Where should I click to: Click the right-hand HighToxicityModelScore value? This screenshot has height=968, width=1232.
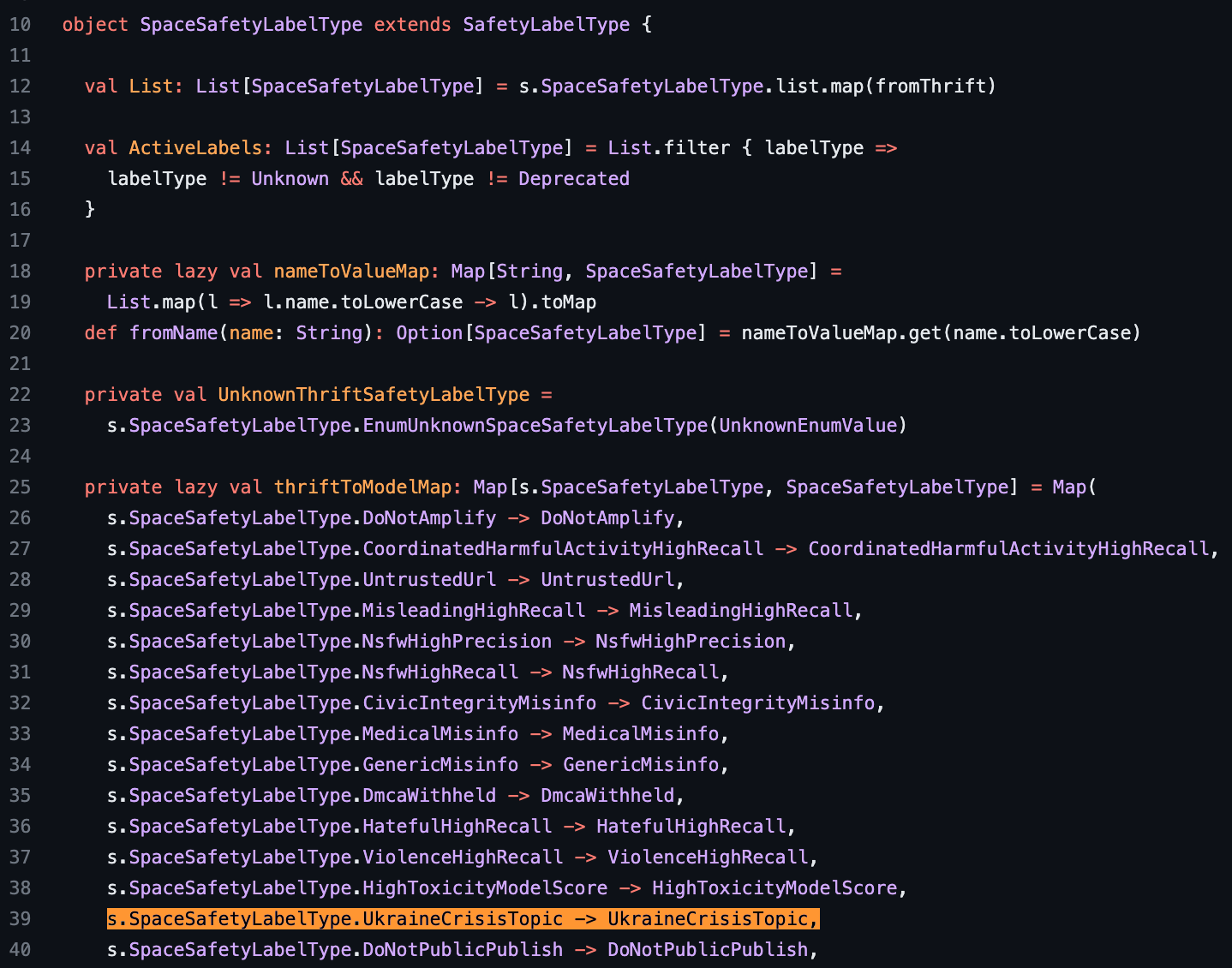pos(774,887)
